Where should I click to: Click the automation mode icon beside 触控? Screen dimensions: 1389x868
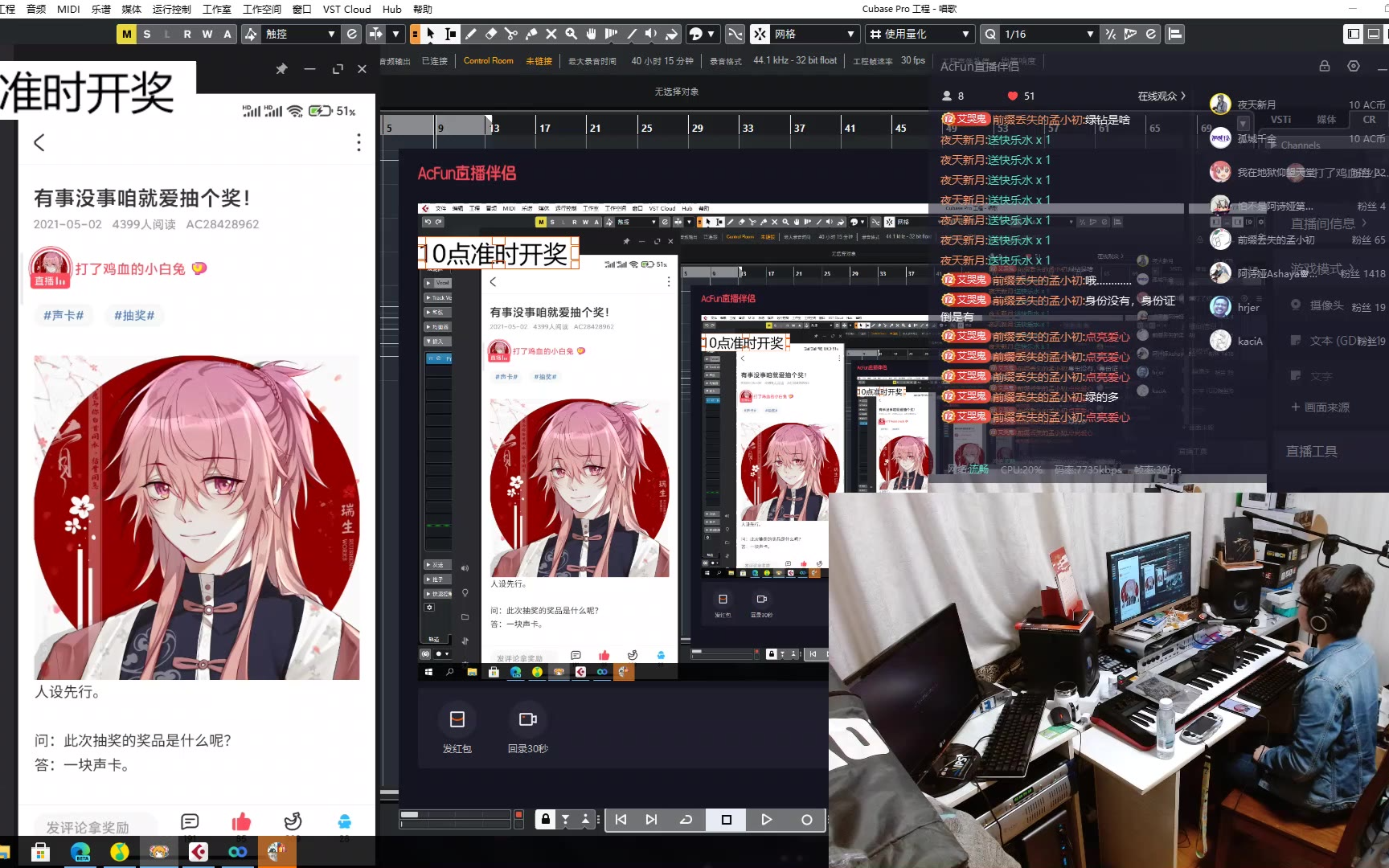(251, 34)
